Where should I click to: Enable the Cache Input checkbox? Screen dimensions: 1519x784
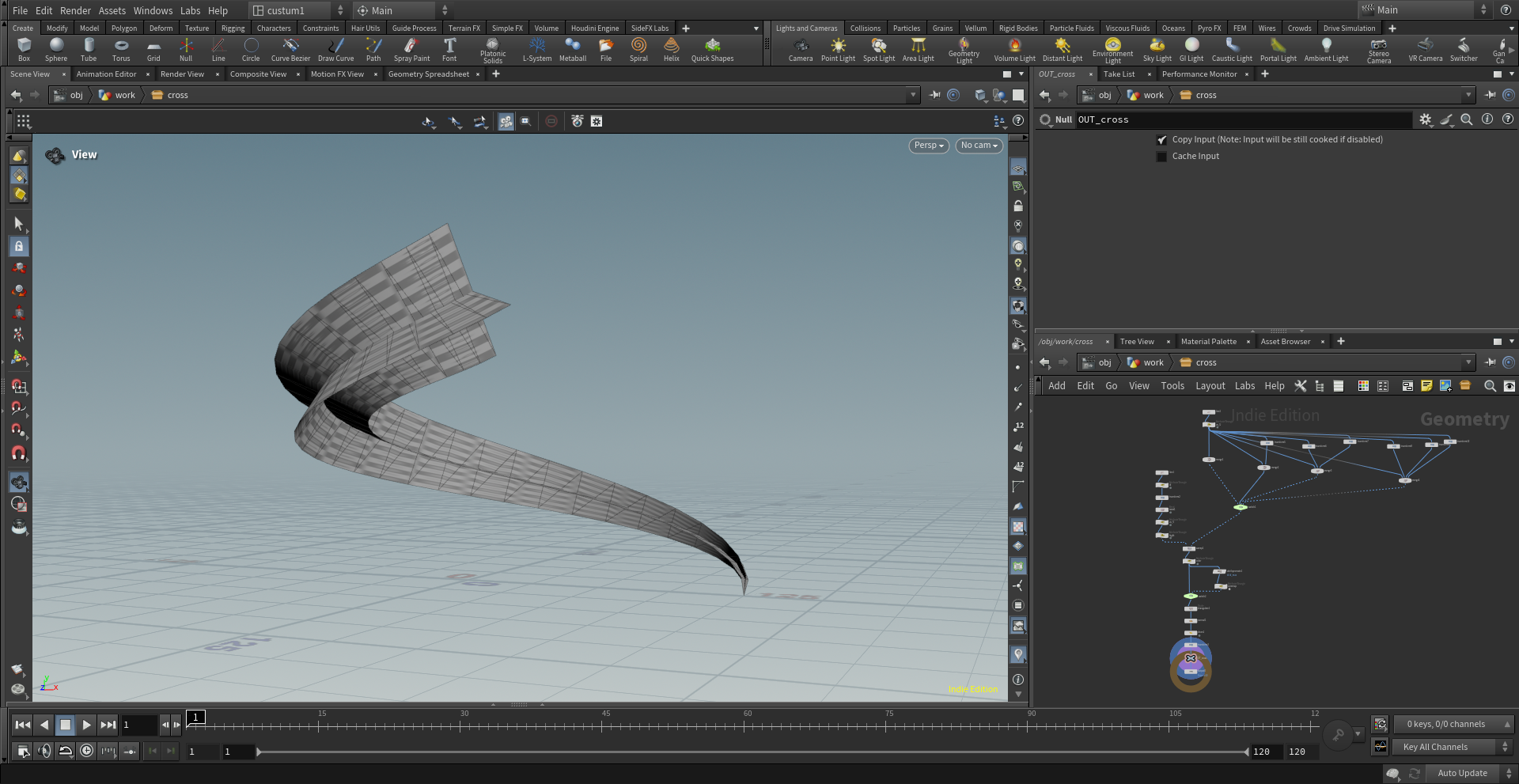coord(1161,157)
